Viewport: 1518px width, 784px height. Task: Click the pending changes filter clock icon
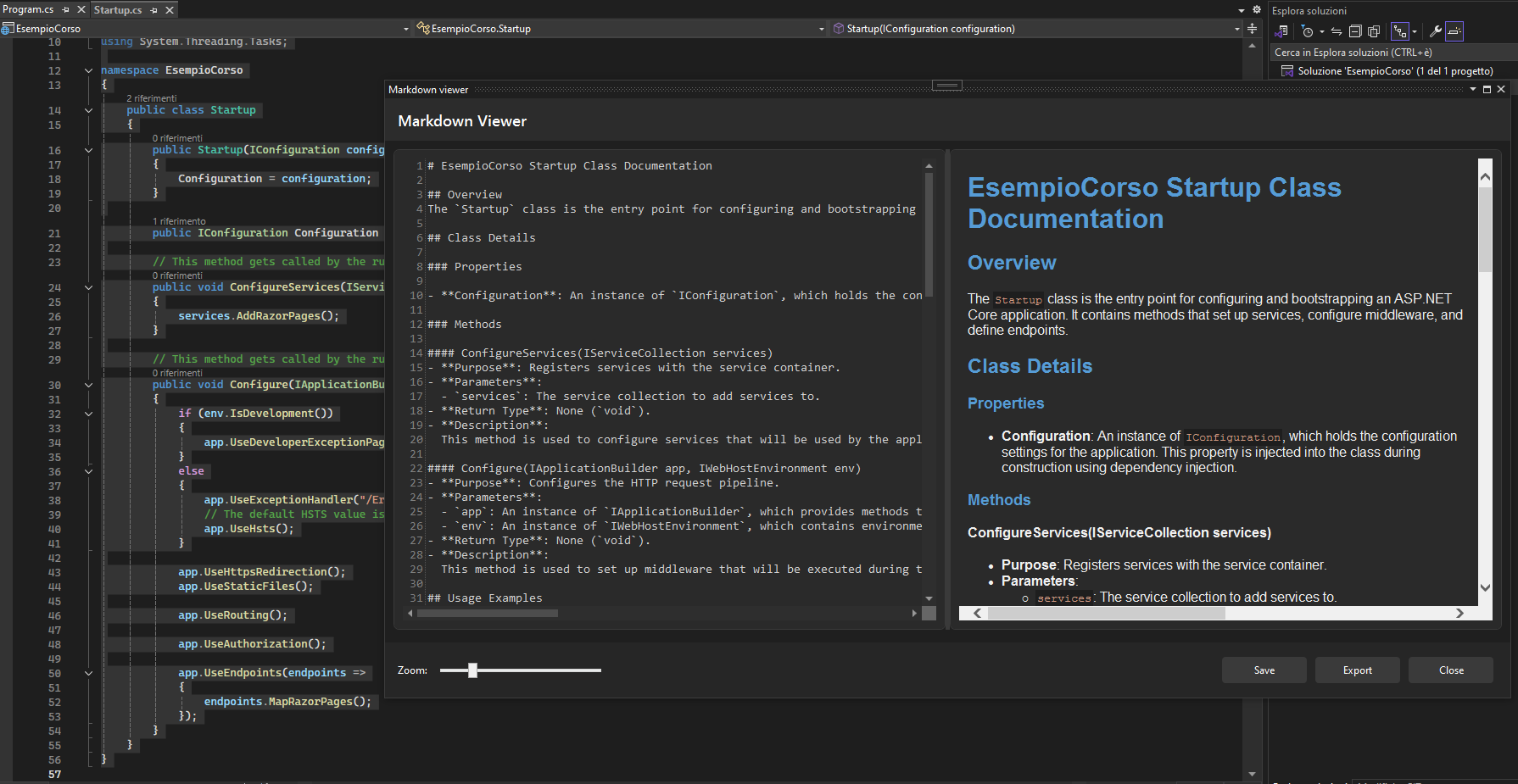(1307, 31)
